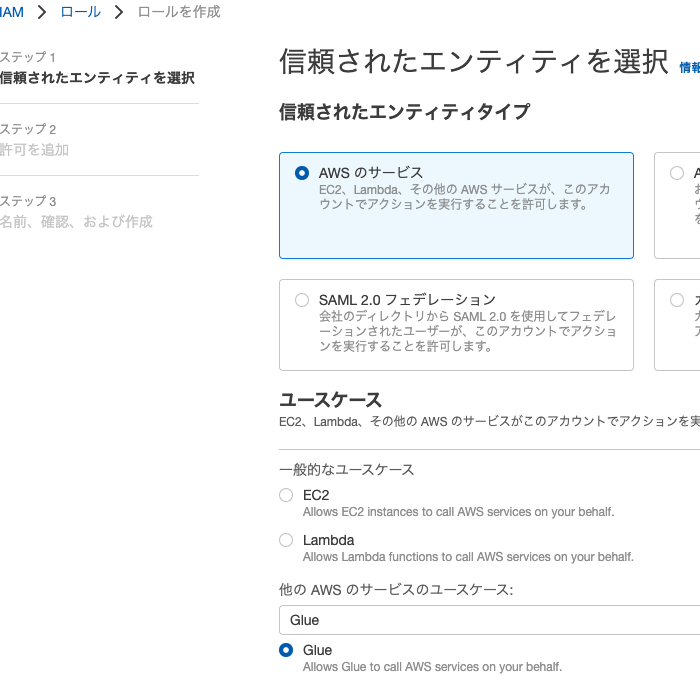Click the ステップ 3 名前、確認、および作成 step

point(76,212)
